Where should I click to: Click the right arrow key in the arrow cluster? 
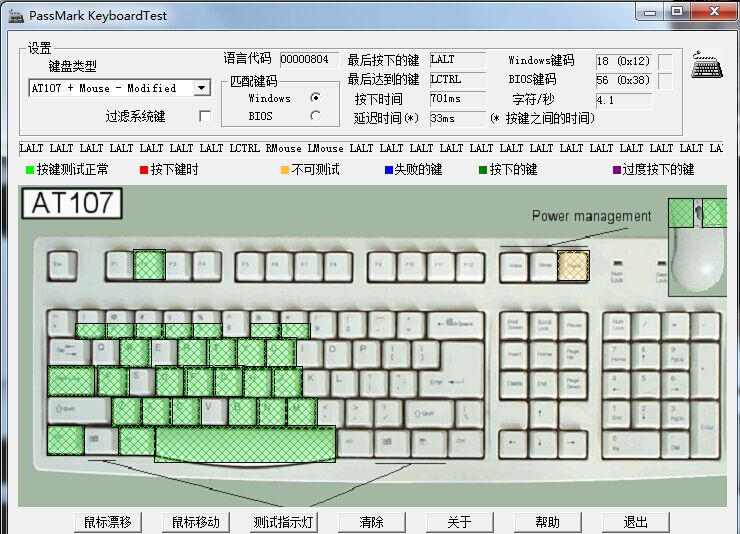572,444
